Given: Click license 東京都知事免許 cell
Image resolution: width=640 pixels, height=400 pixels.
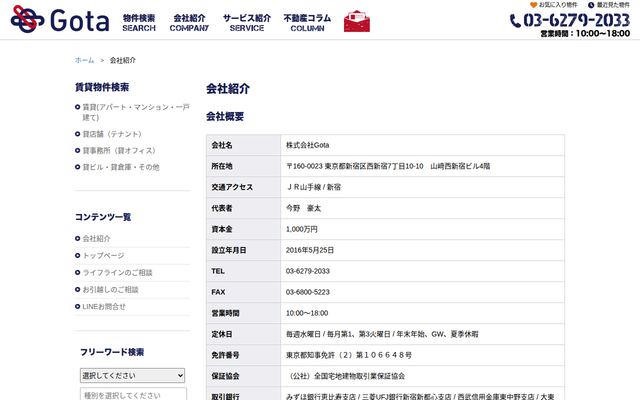Looking at the screenshot, I should tap(422, 355).
